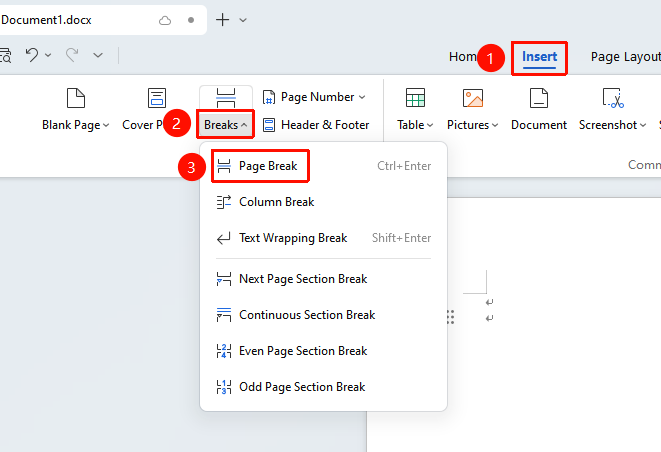Image resolution: width=661 pixels, height=452 pixels.
Task: Click the paragraph drag handle dots
Action: [450, 317]
